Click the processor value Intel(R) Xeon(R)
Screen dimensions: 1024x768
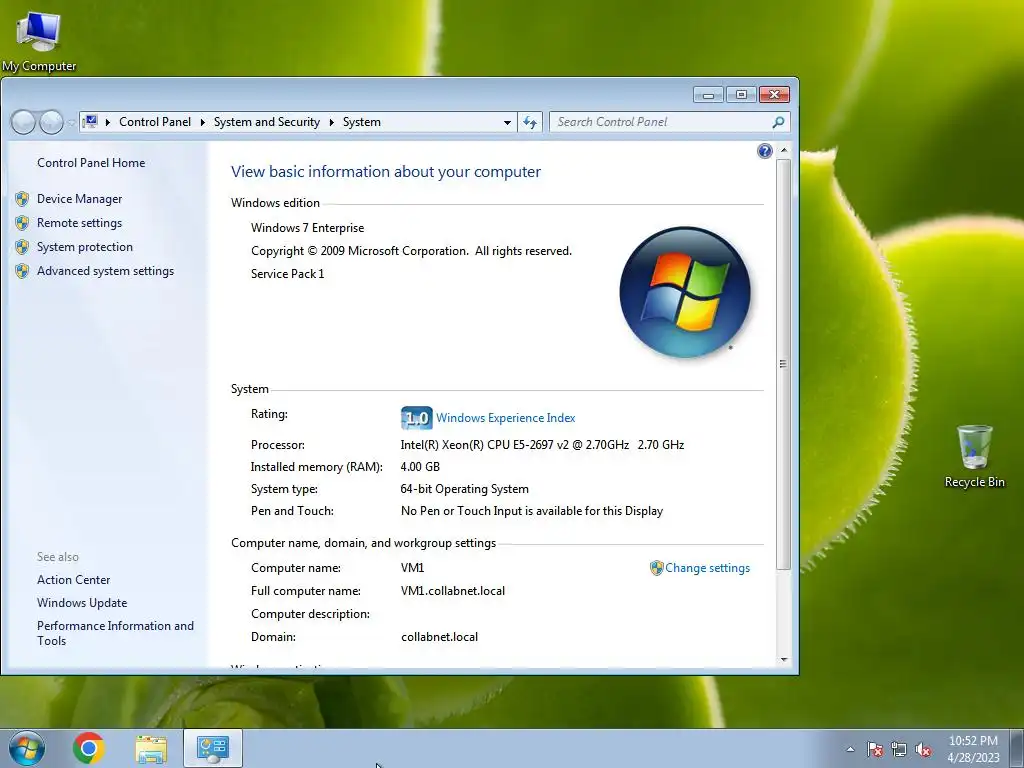pyautogui.click(x=542, y=445)
